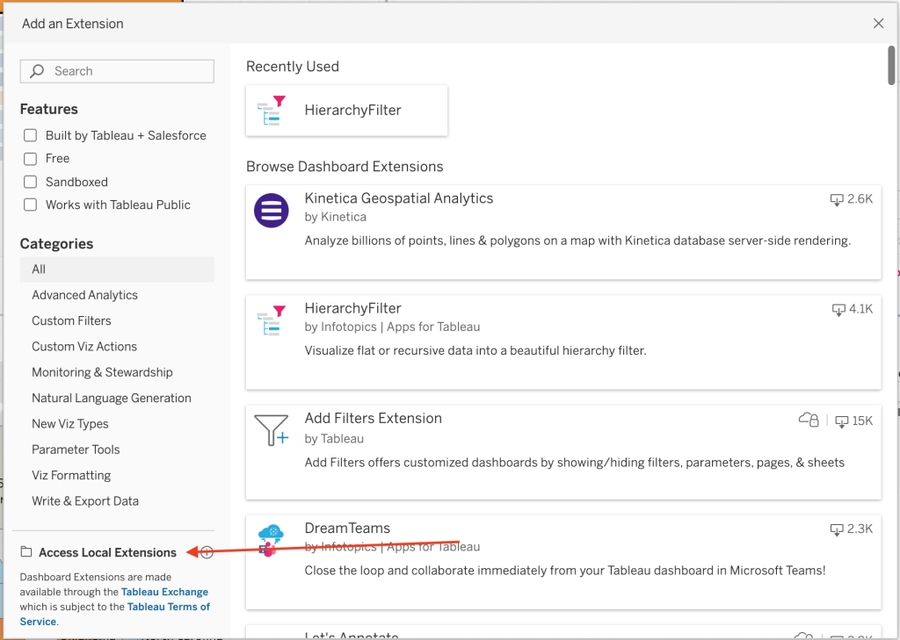Click the HierarchyFilter icon under Recently Used

272,110
